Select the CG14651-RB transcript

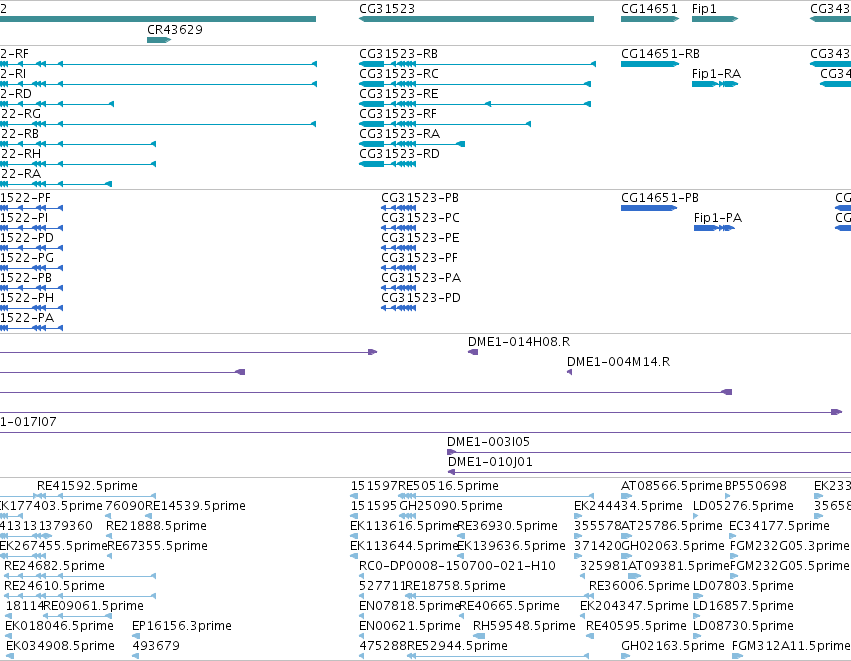(x=650, y=64)
